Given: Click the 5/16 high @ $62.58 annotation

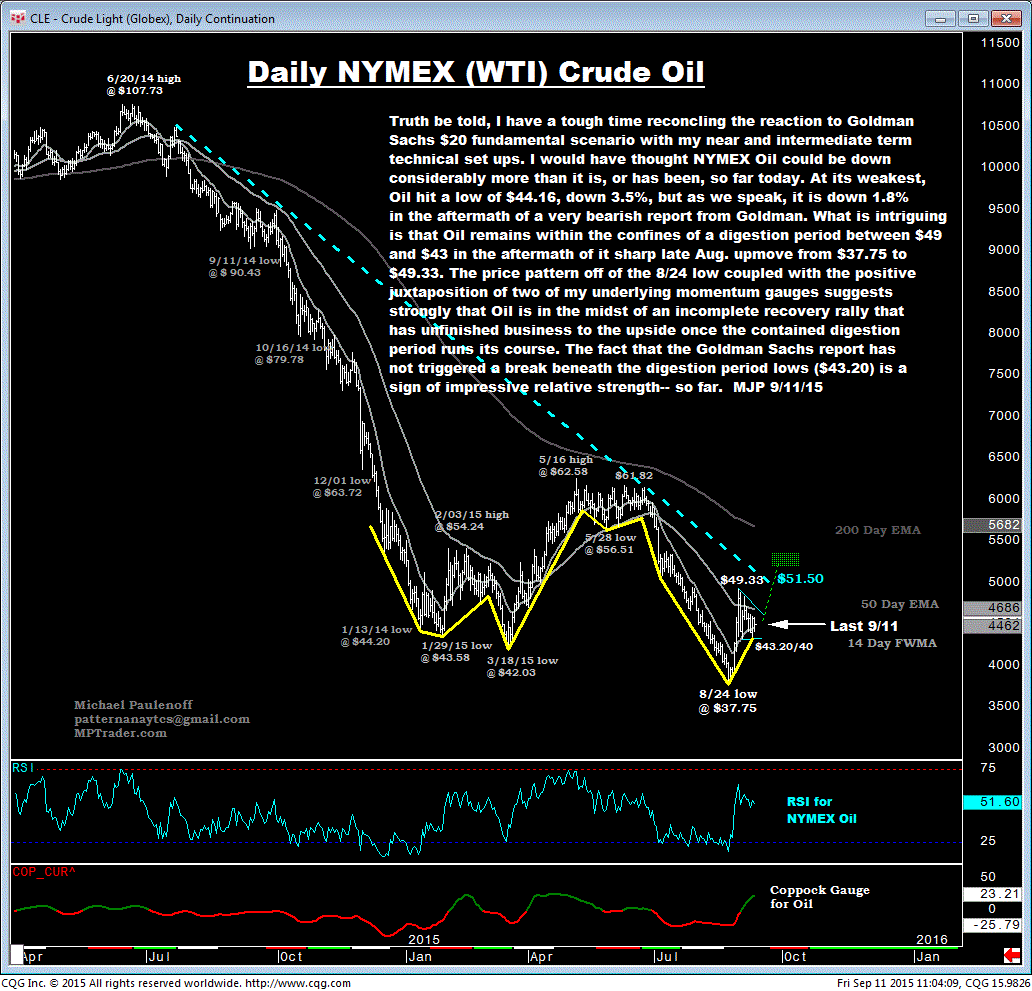Looking at the screenshot, I should pyautogui.click(x=565, y=465).
